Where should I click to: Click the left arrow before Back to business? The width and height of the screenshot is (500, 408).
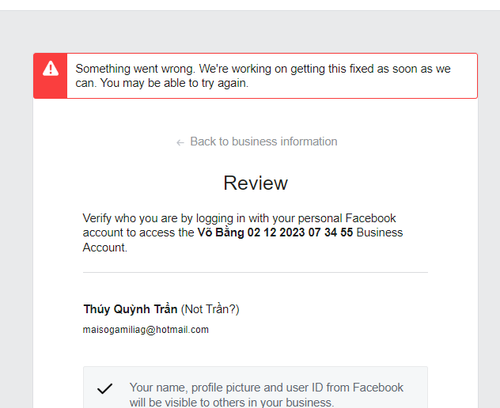pos(180,143)
